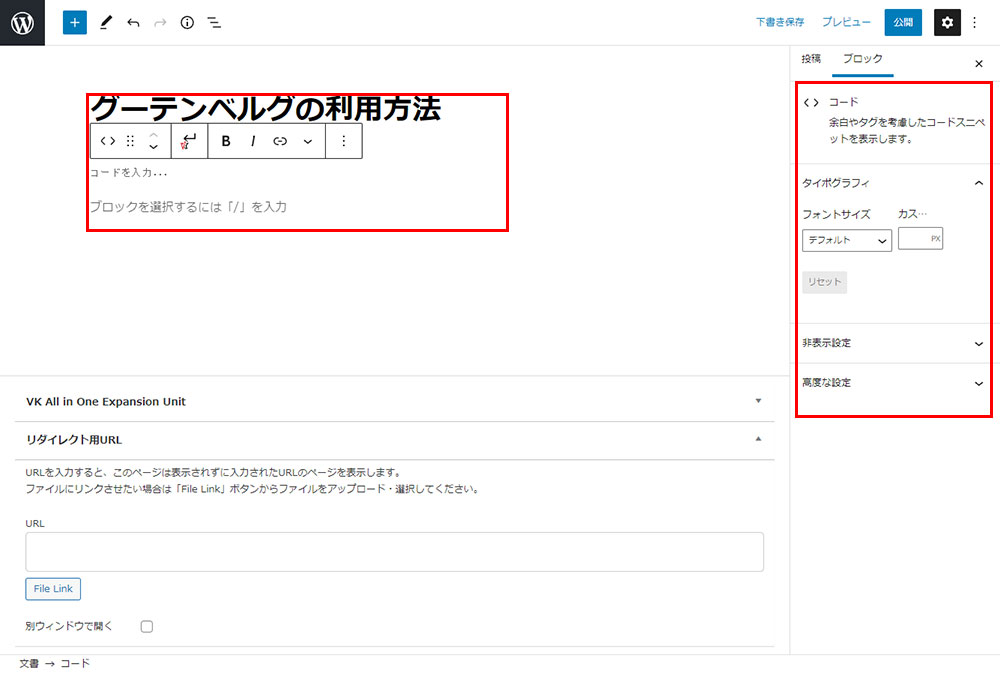Click the 公開 publish button

(x=903, y=22)
